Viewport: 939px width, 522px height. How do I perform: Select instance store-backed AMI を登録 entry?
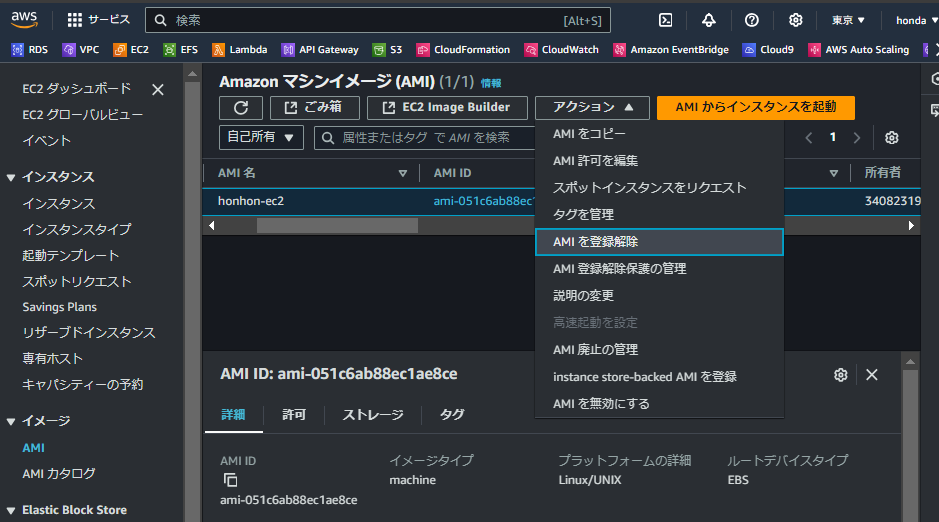click(659, 377)
